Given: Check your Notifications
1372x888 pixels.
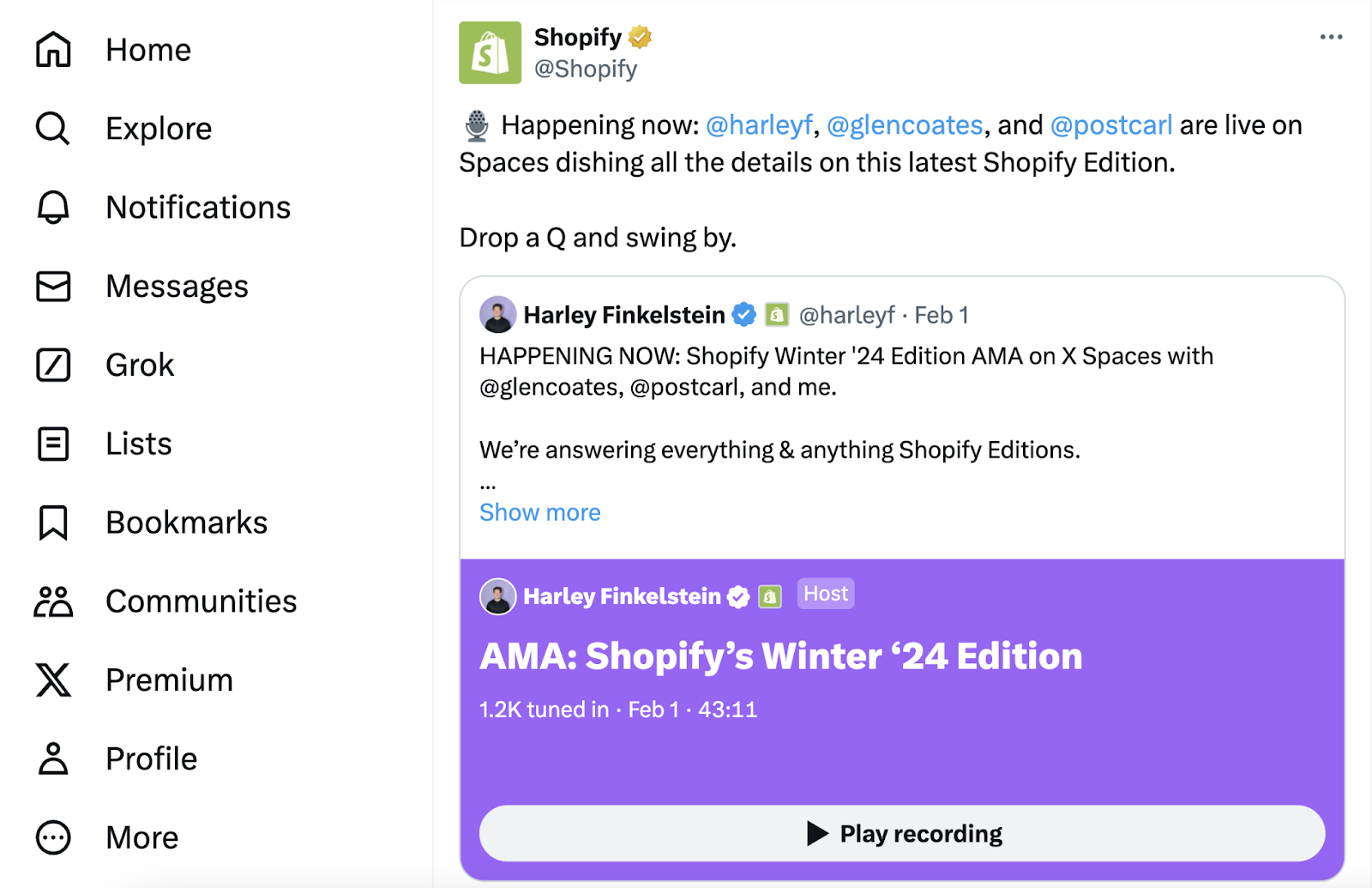Looking at the screenshot, I should 197,207.
